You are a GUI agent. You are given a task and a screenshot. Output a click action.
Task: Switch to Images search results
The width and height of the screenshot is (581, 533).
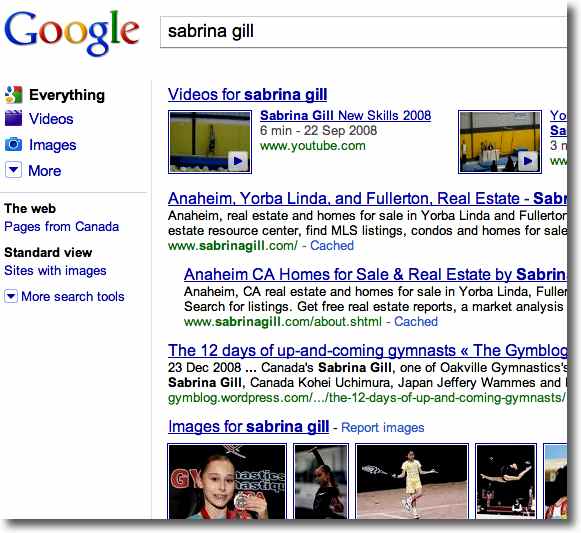(53, 145)
